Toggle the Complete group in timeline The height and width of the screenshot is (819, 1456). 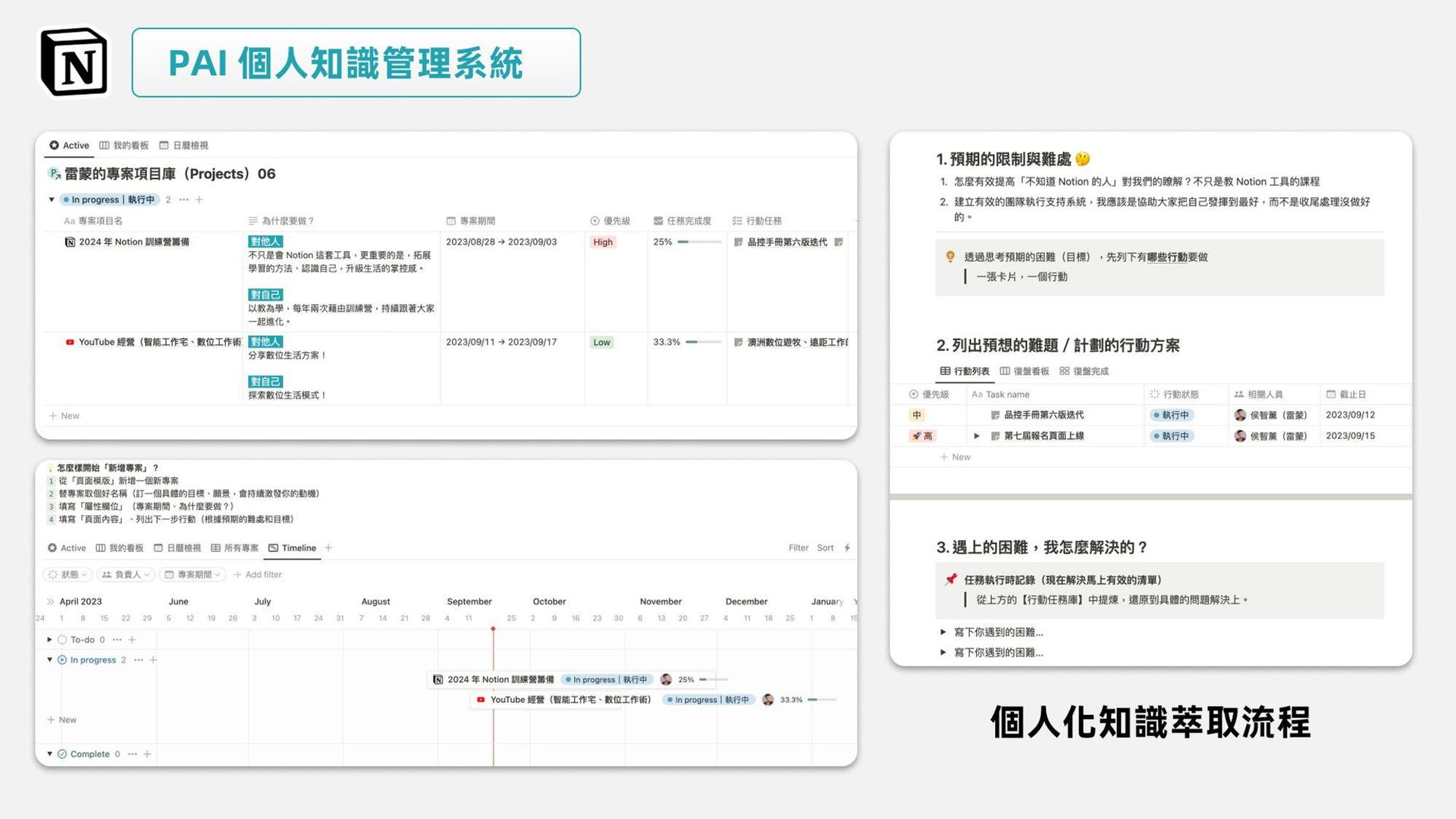(50, 754)
